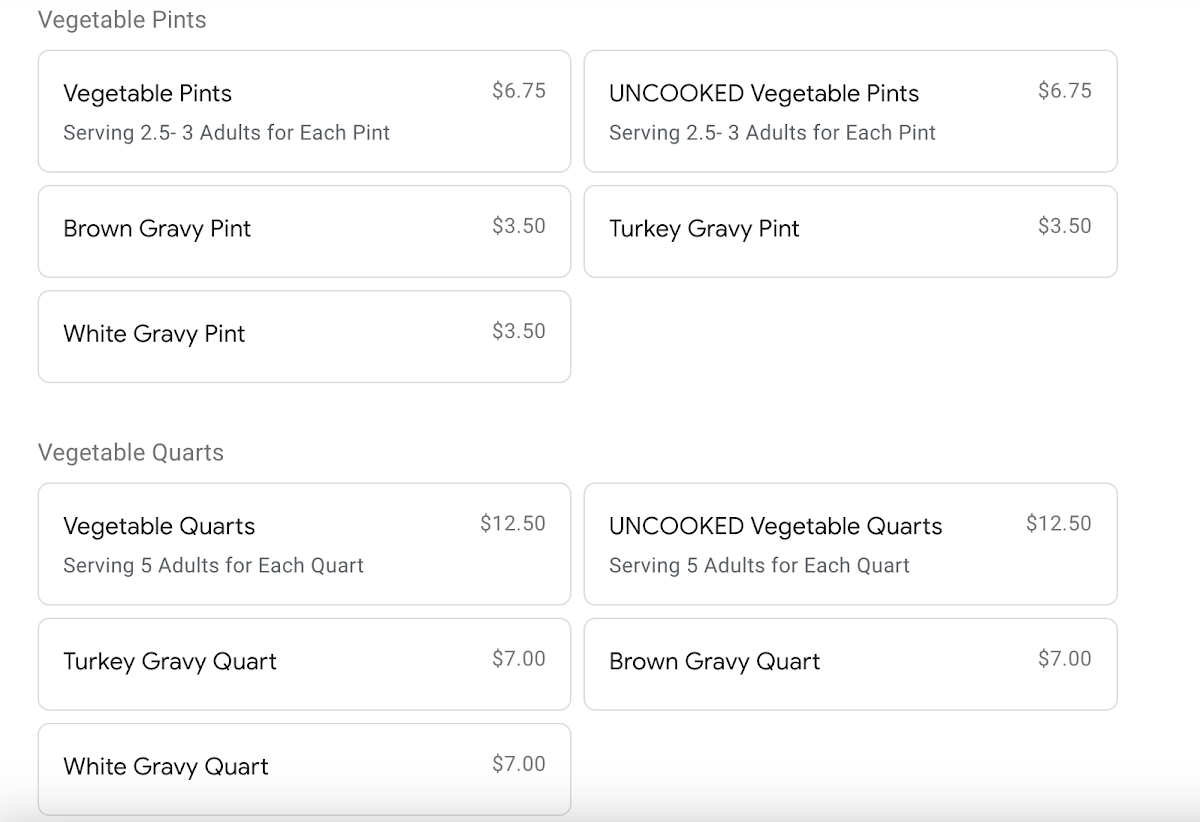Pick the White Gravy Quart item
The image size is (1200, 822).
304,769
